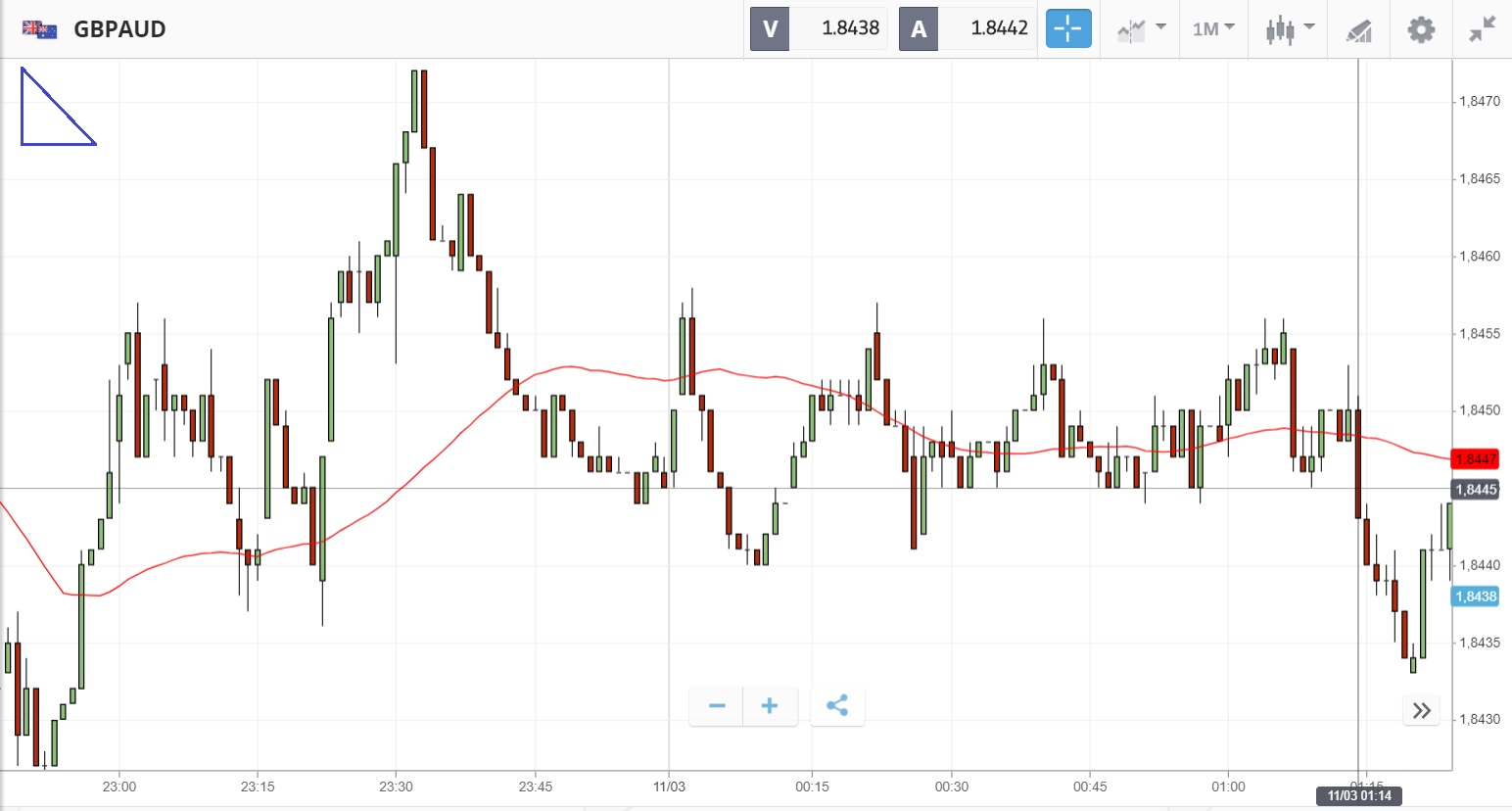Click the GBPAUD flag icon
Viewport: 1512px width, 811px height.
[x=39, y=29]
